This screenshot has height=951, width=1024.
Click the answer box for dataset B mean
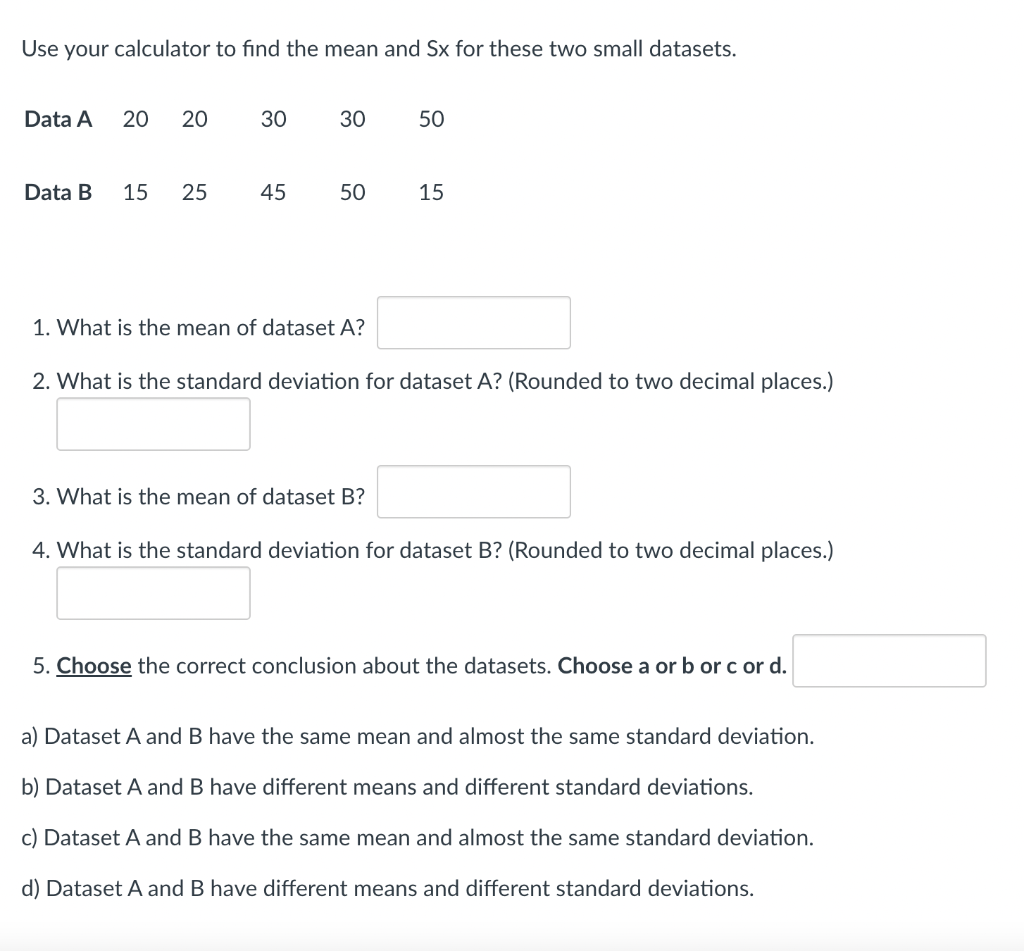(473, 491)
